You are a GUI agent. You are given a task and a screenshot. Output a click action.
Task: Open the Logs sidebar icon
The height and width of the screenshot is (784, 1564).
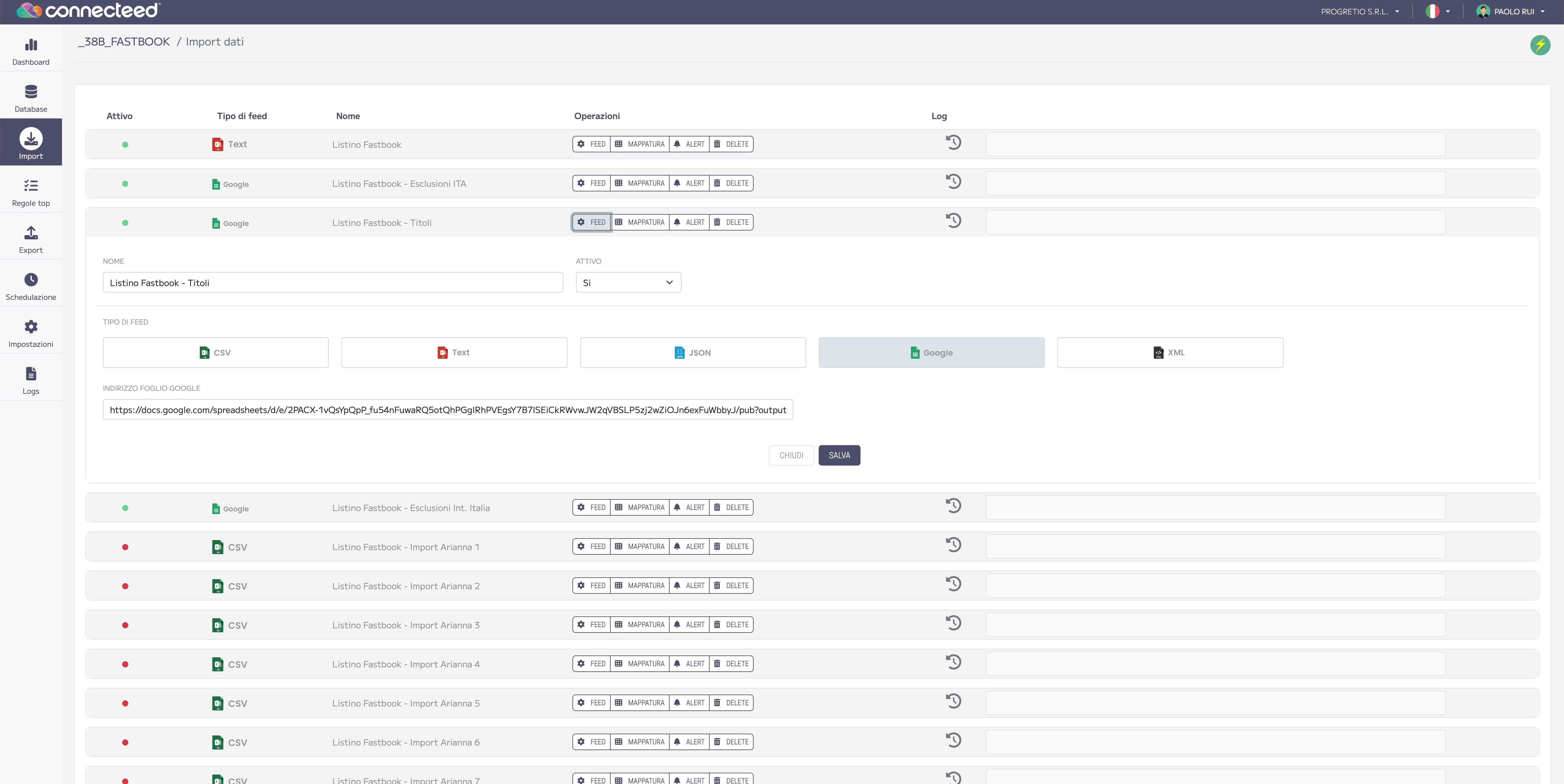point(31,374)
